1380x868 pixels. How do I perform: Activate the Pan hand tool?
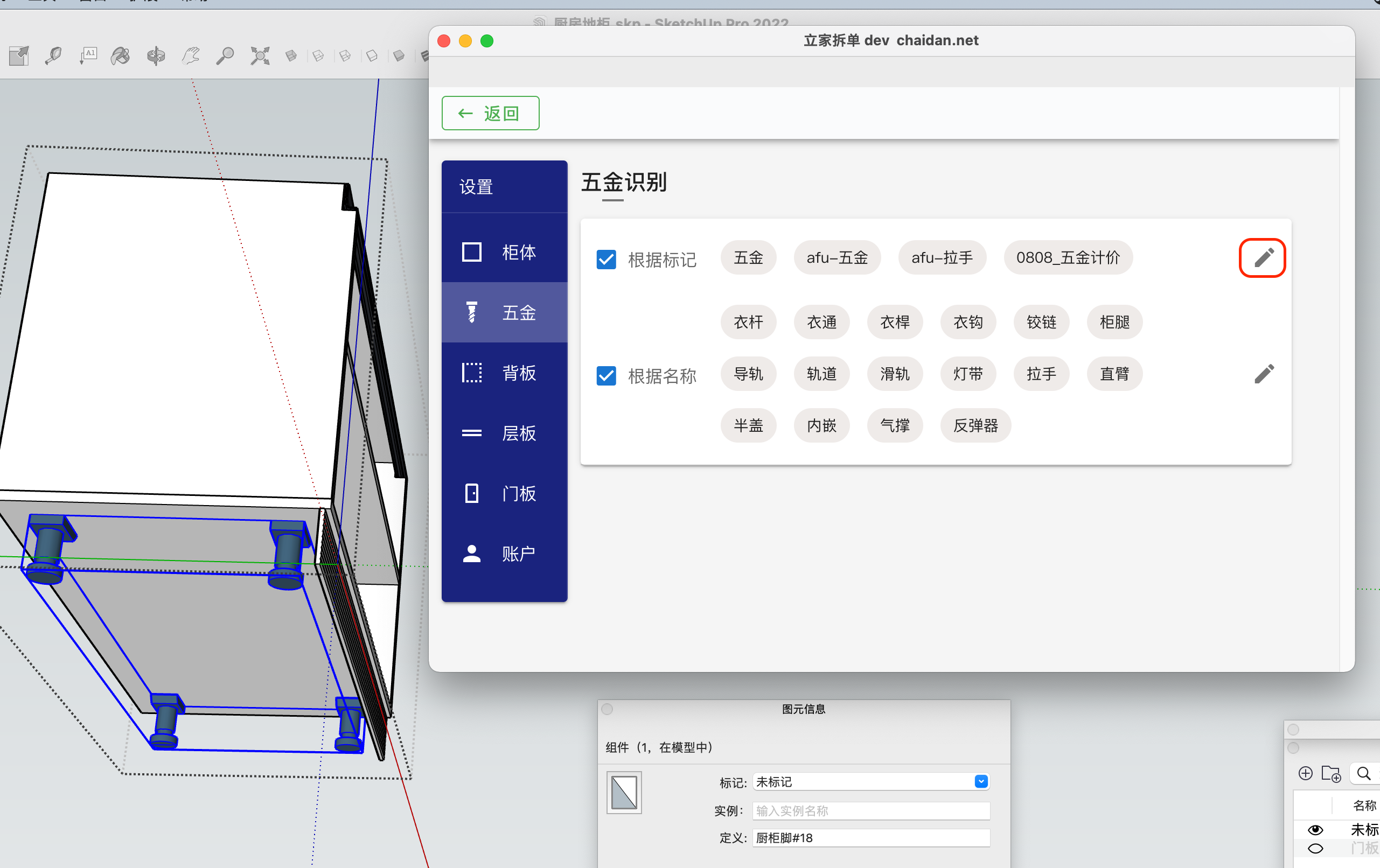[190, 56]
